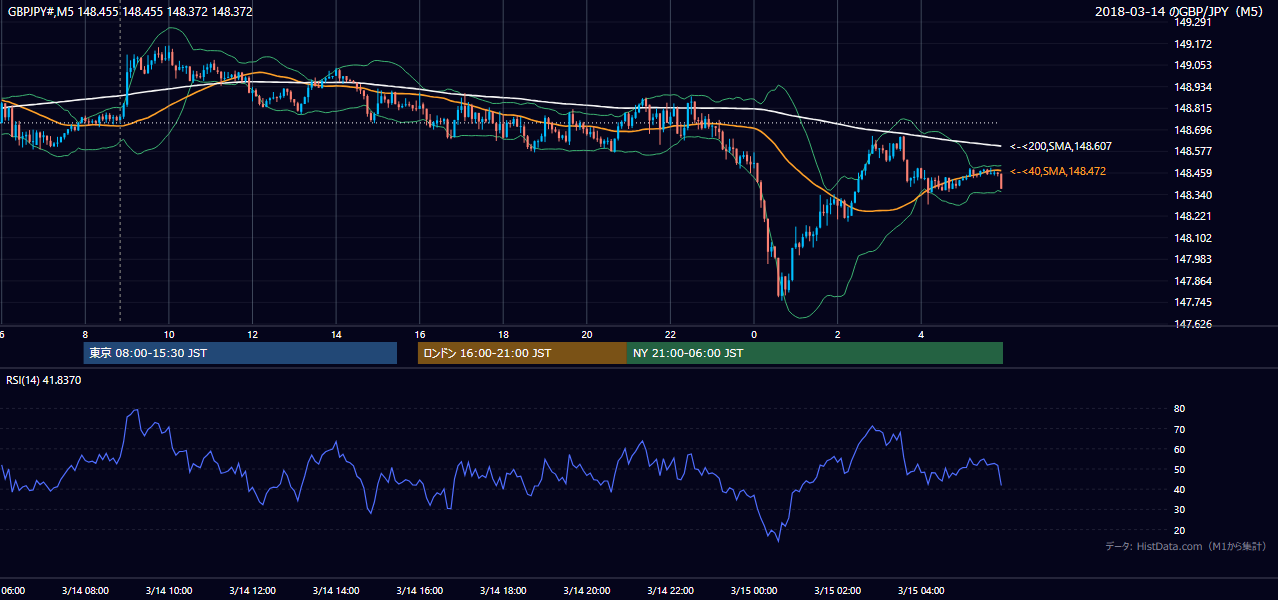
Task: Click price axis value 148.459
Action: coord(1192,173)
